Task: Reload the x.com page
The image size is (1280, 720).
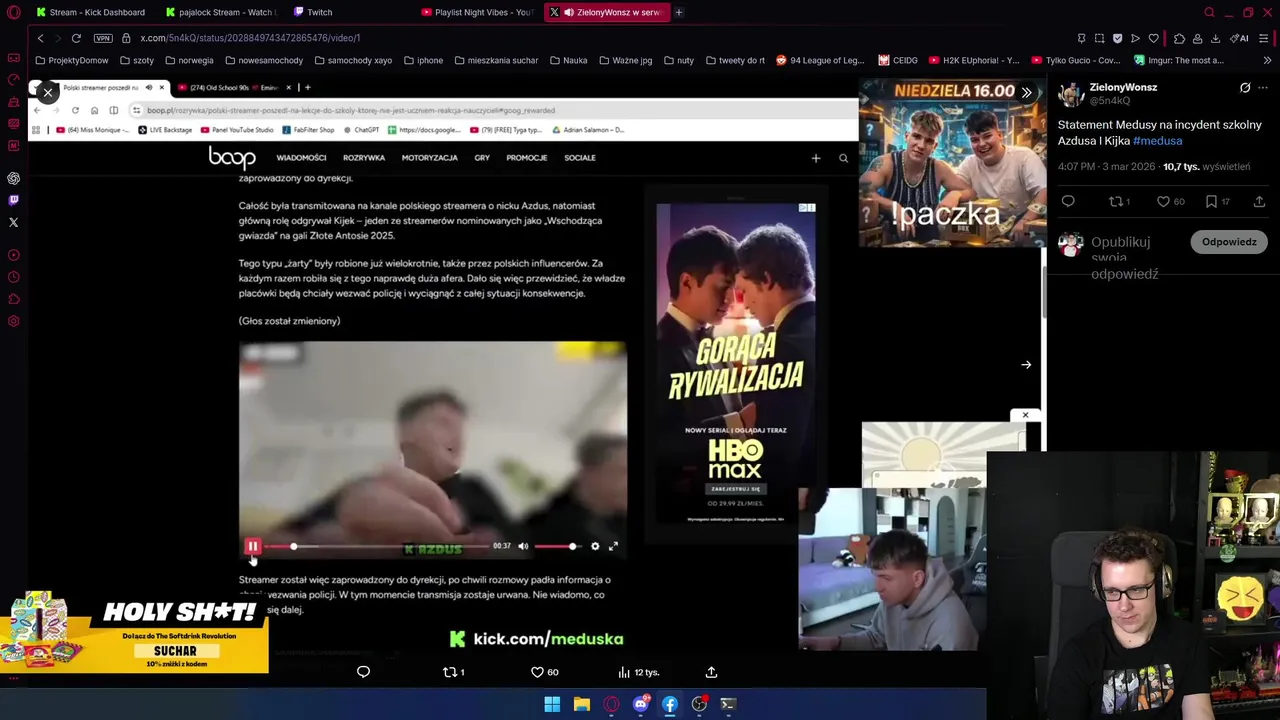Action: coord(76,38)
